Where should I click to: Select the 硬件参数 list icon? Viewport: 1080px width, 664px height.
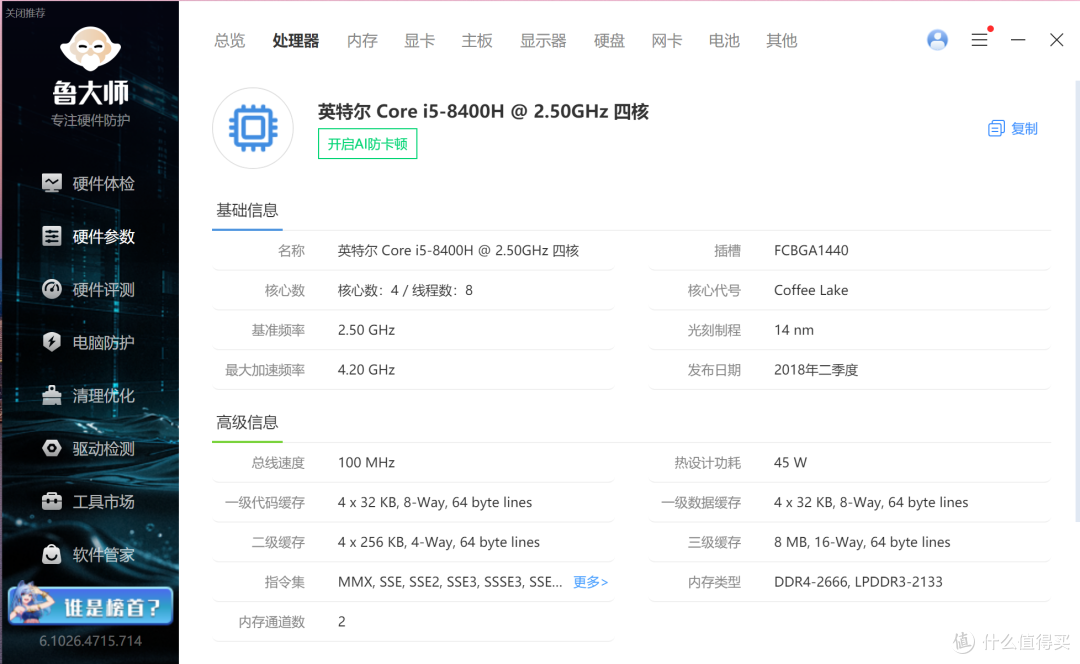click(x=52, y=236)
